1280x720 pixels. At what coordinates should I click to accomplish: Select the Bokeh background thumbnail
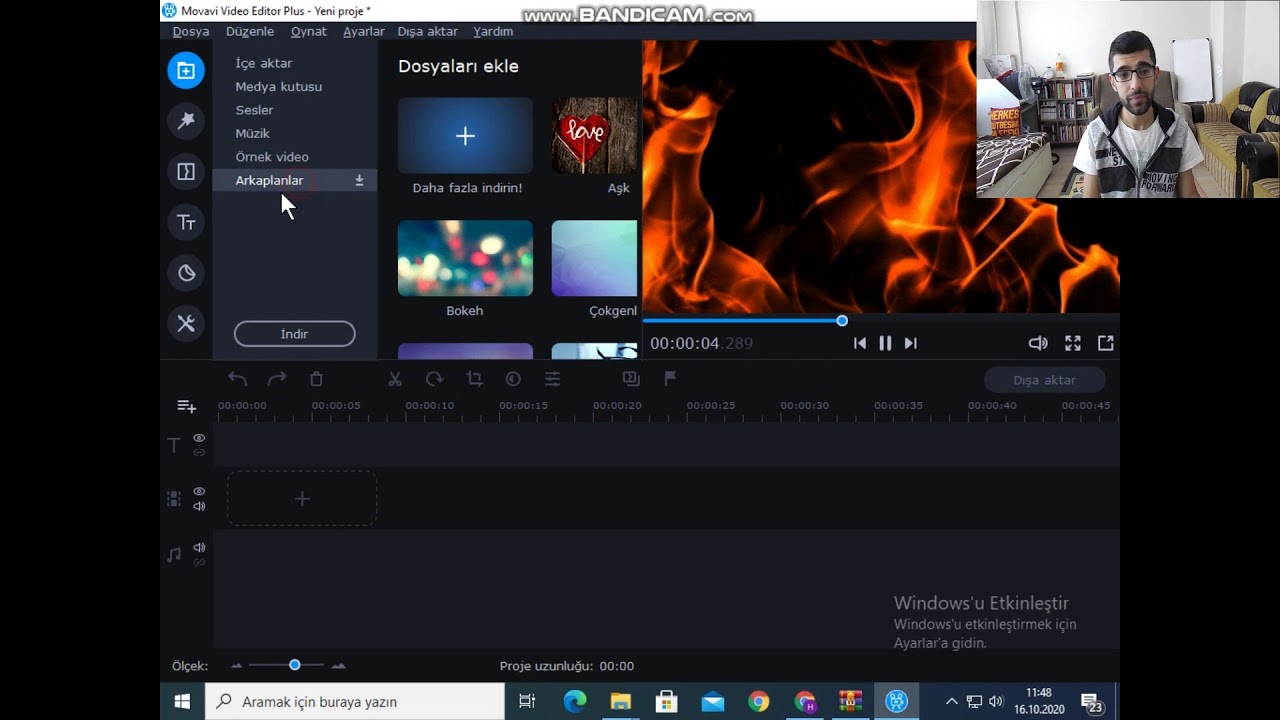(x=466, y=258)
